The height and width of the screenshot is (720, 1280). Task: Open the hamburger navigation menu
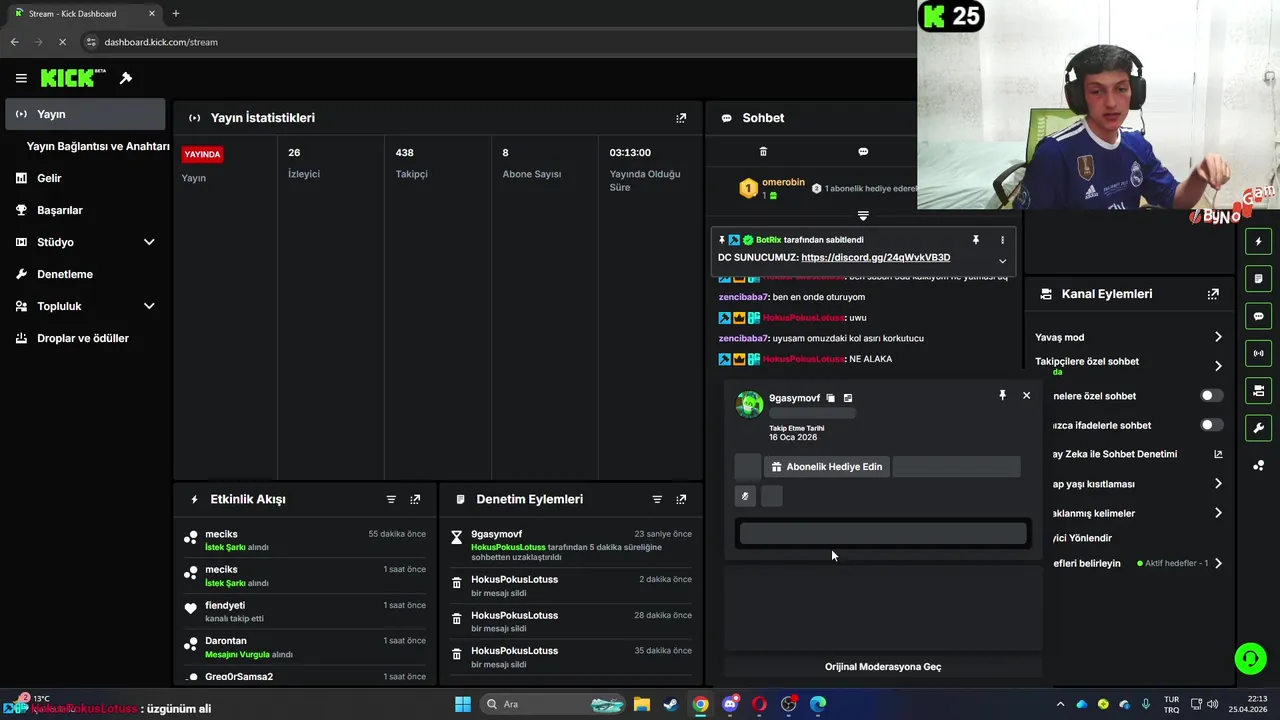pos(21,78)
